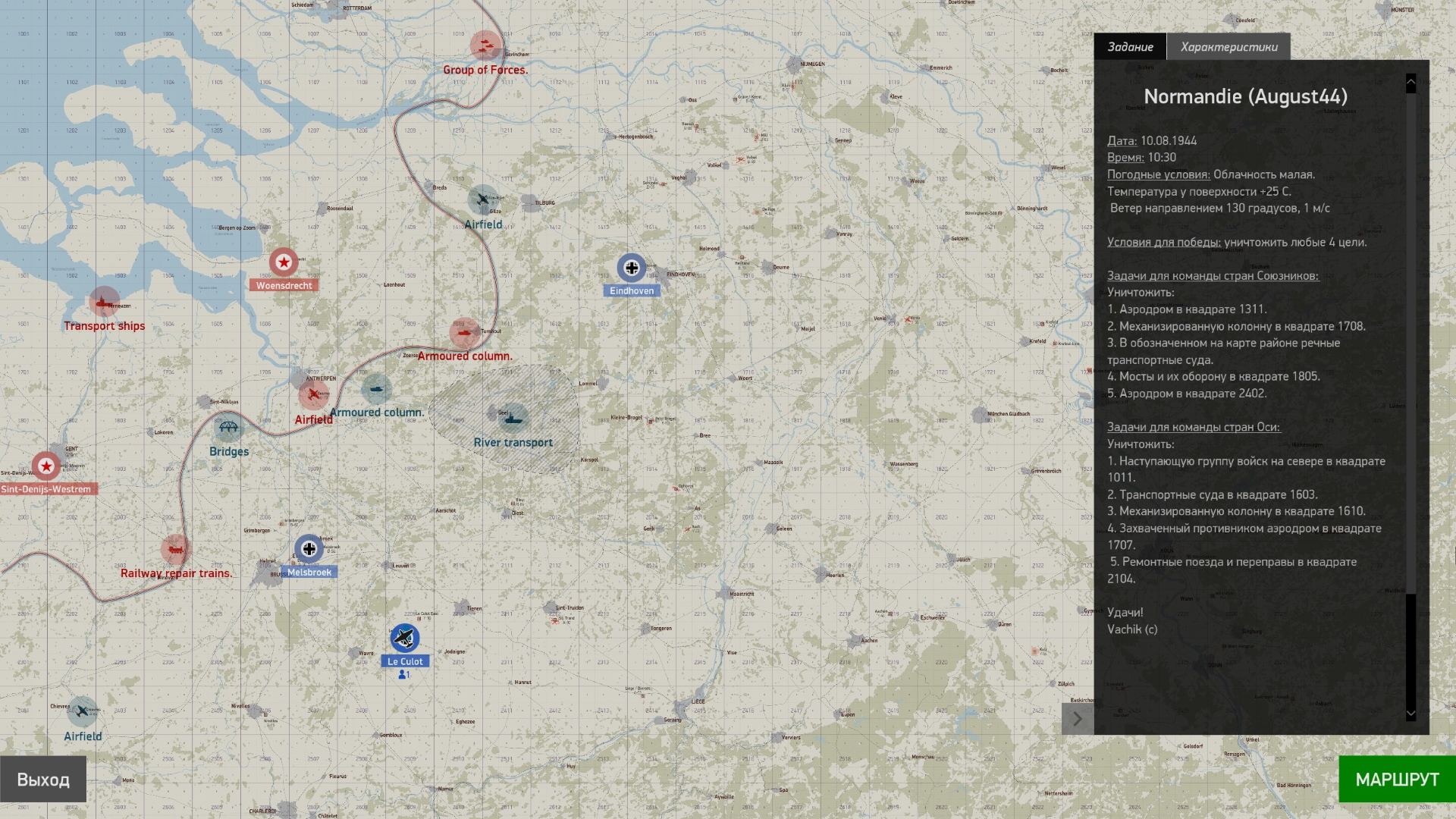Click the Transport ships target icon
The image size is (1456, 819).
104,302
